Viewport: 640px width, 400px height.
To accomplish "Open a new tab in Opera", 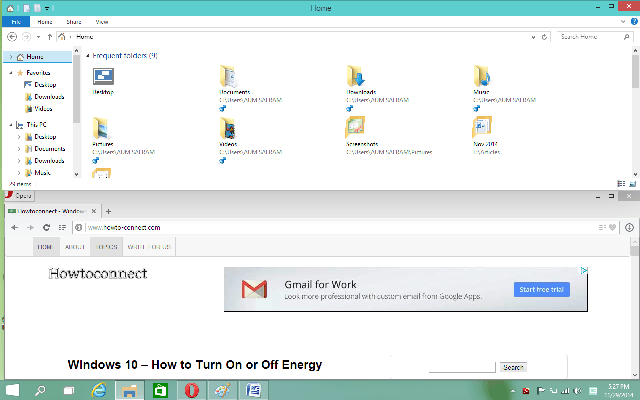I will pos(109,211).
